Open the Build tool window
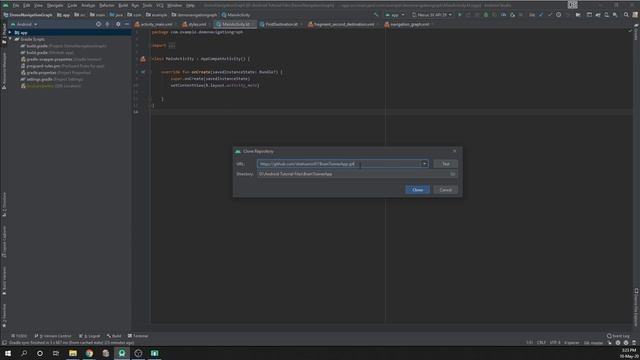 tap(114, 336)
